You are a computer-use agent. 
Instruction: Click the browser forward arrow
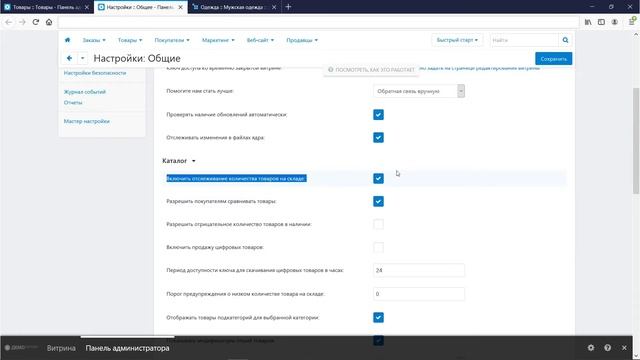tap(22, 22)
